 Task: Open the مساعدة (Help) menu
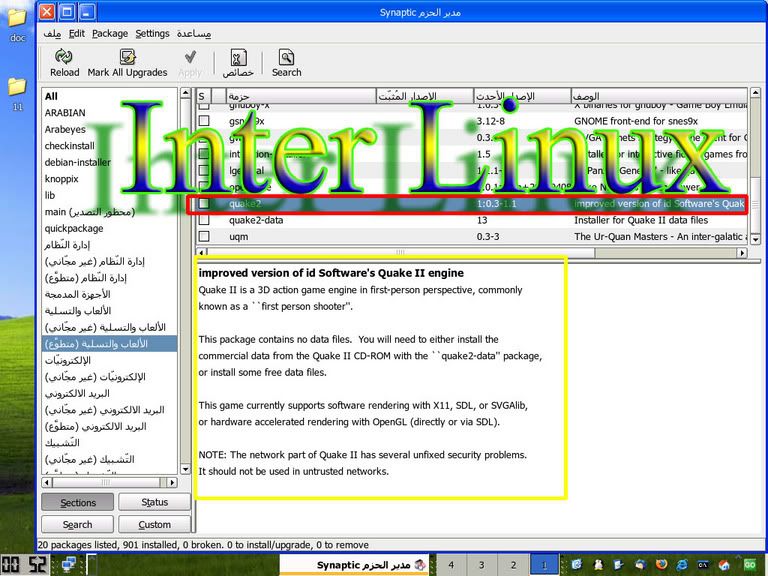pos(194,33)
